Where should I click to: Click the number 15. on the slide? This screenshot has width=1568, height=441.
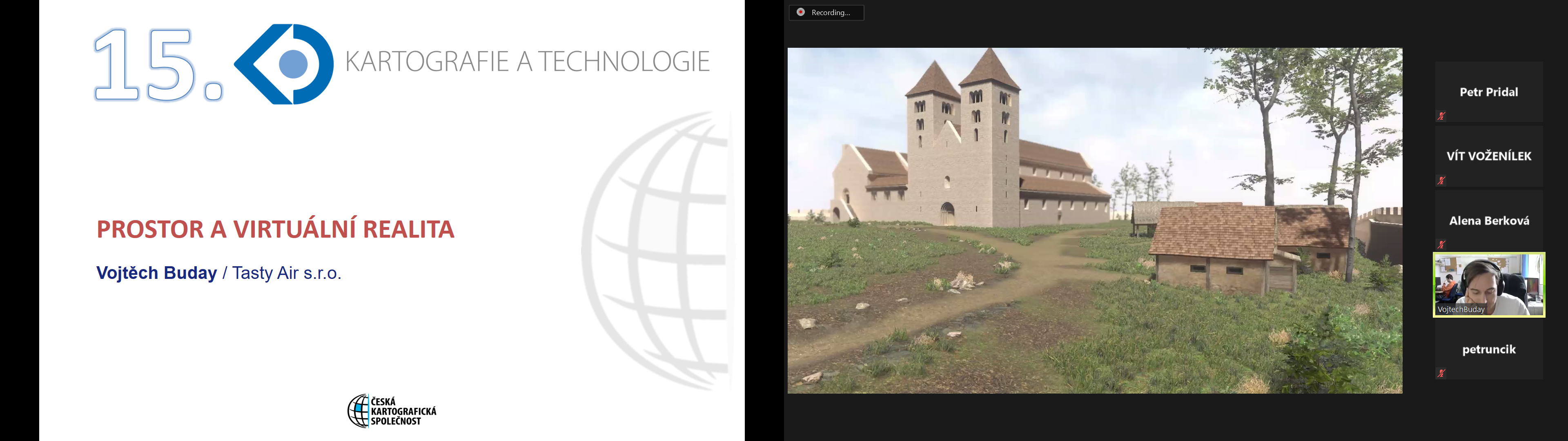(158, 65)
